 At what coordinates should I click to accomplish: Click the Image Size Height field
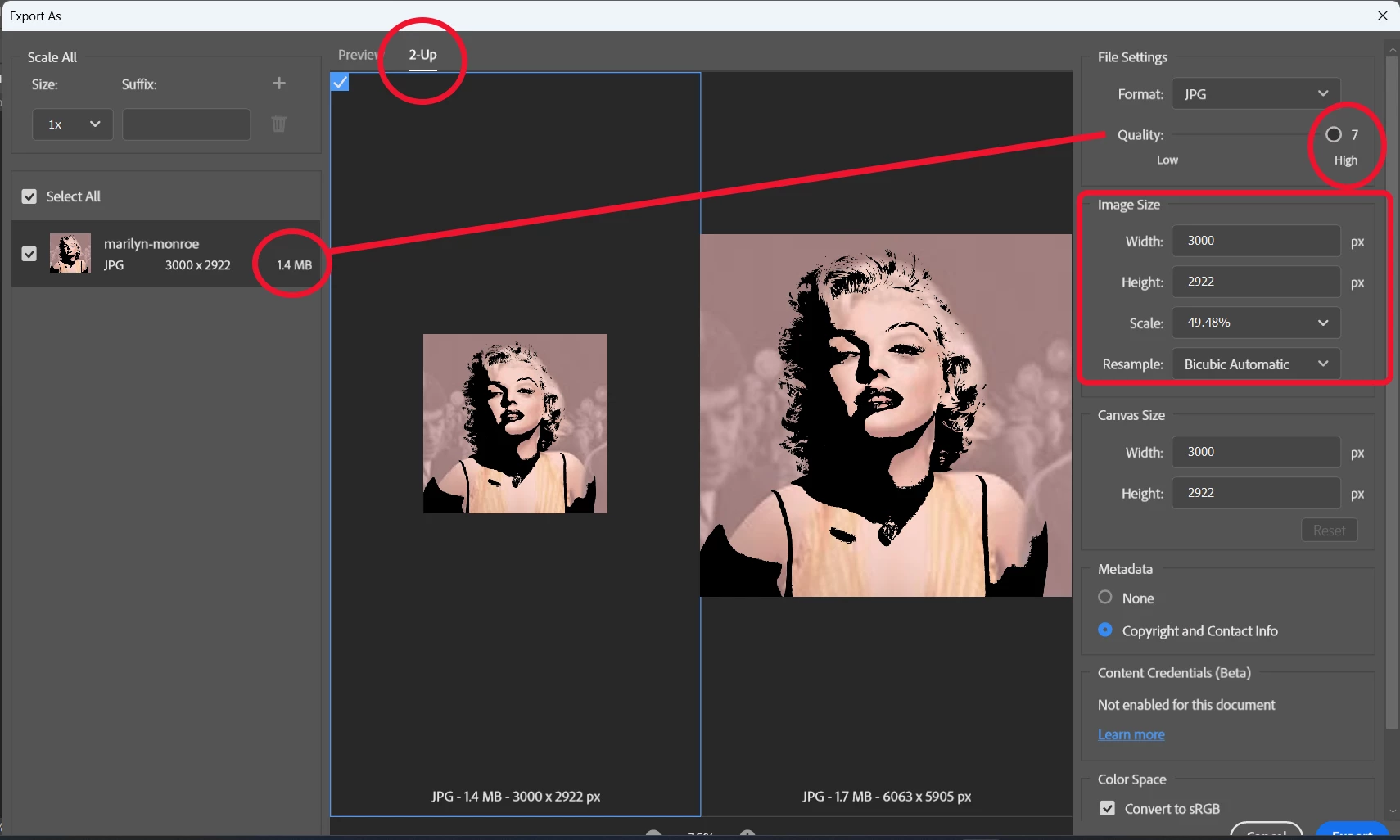click(x=1256, y=282)
